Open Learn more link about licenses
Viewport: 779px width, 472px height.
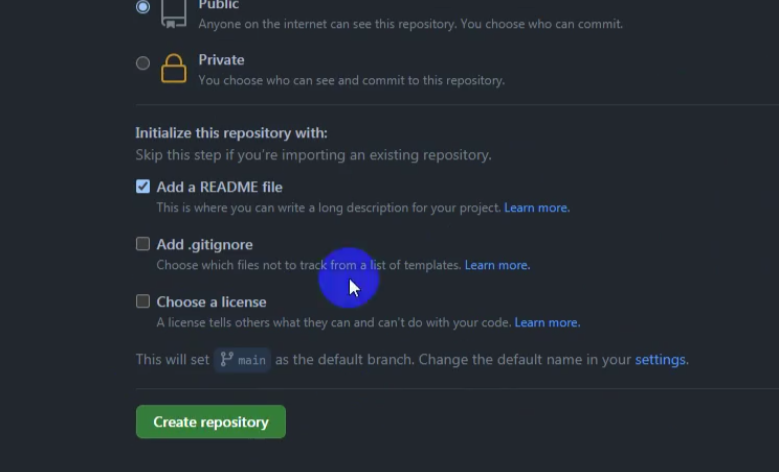547,322
